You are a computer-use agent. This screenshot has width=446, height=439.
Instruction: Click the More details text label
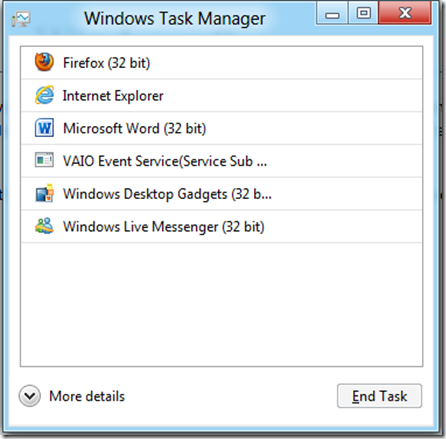[x=87, y=396]
